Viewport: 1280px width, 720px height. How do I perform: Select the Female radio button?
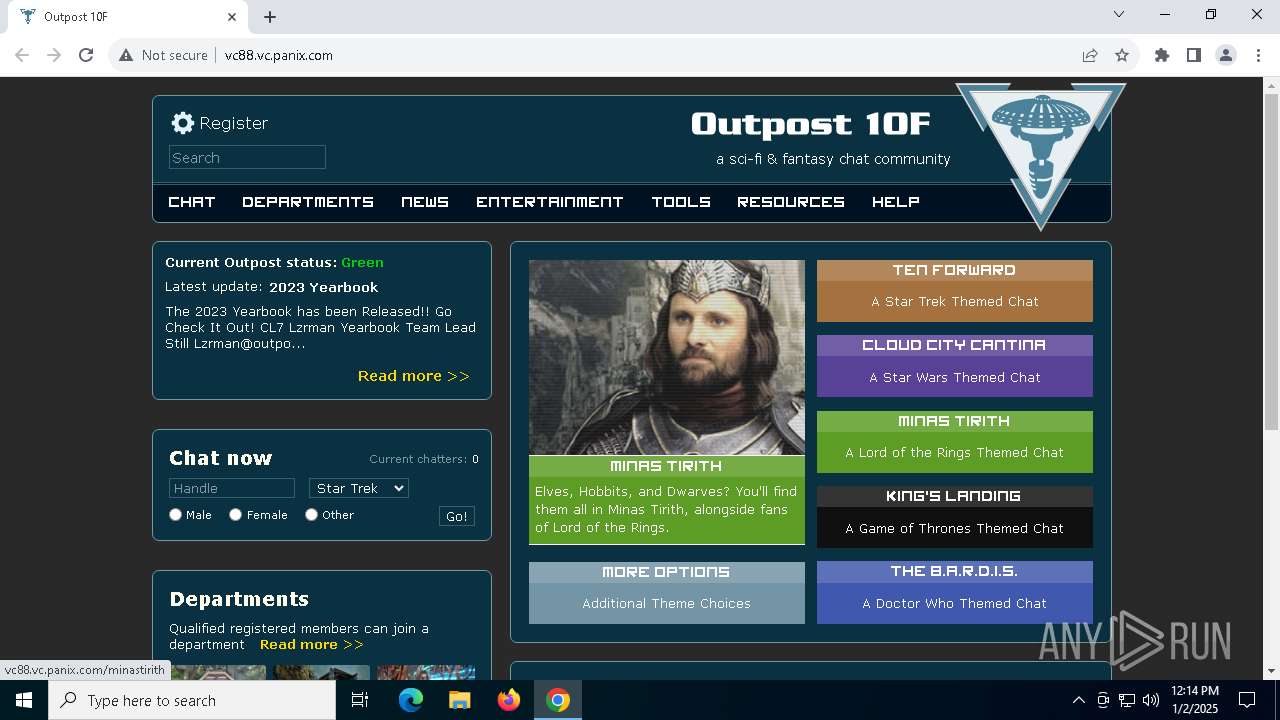tap(236, 515)
